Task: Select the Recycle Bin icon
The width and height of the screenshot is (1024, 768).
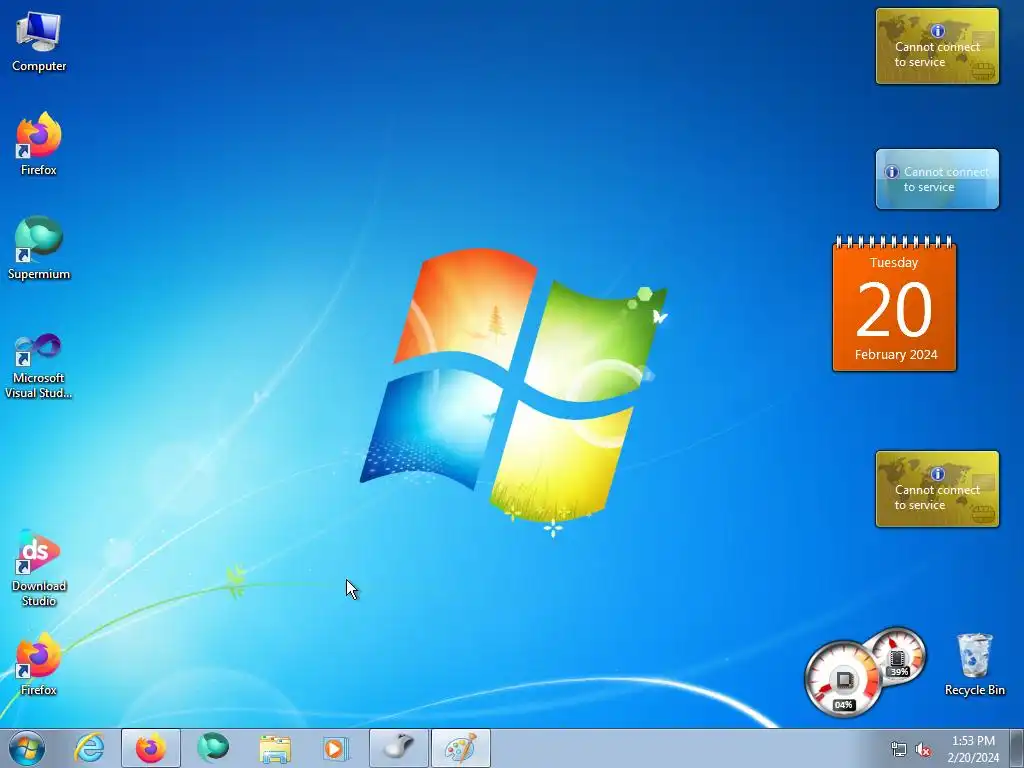Action: 974,664
